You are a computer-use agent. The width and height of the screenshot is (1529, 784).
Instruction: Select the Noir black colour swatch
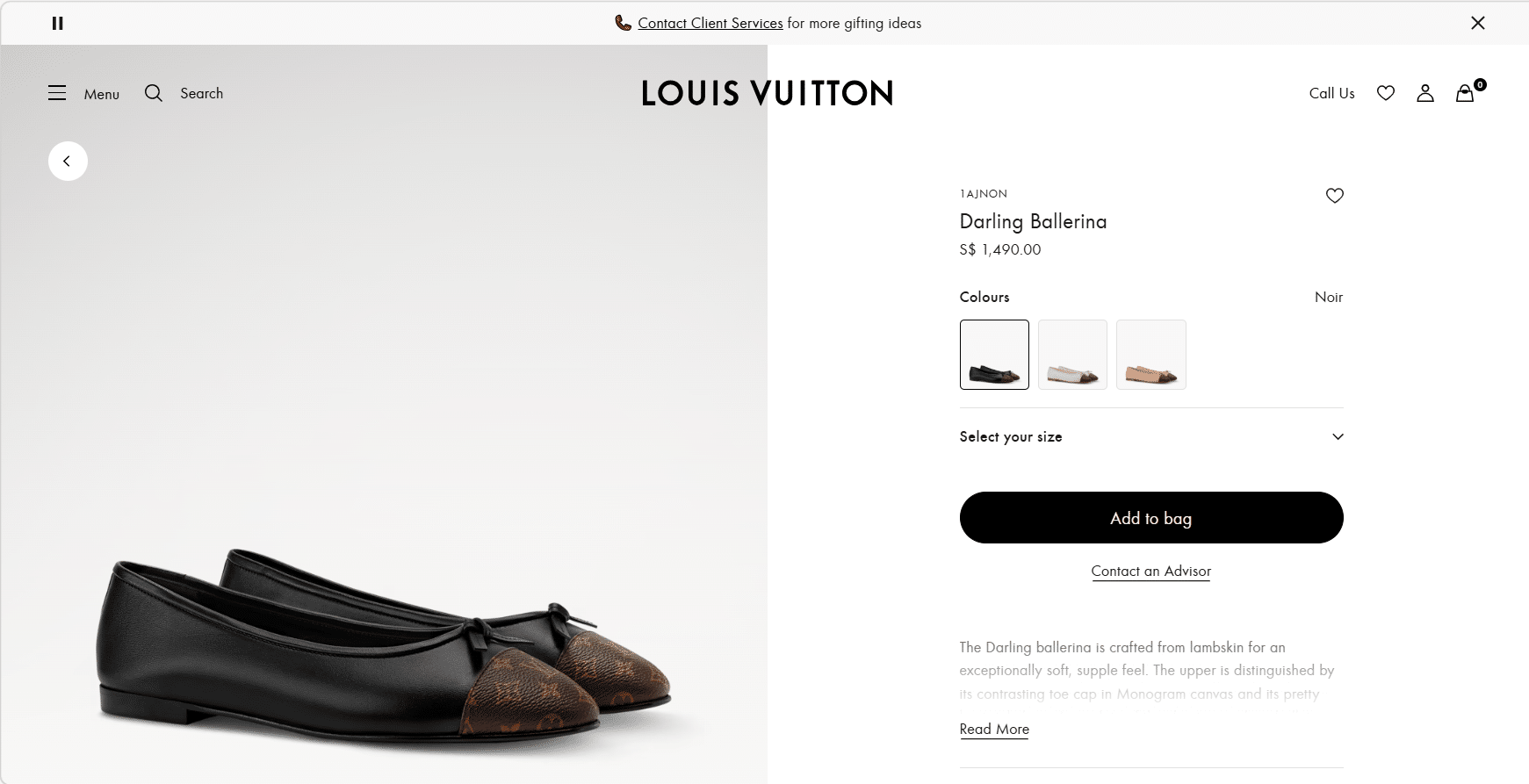coord(994,355)
